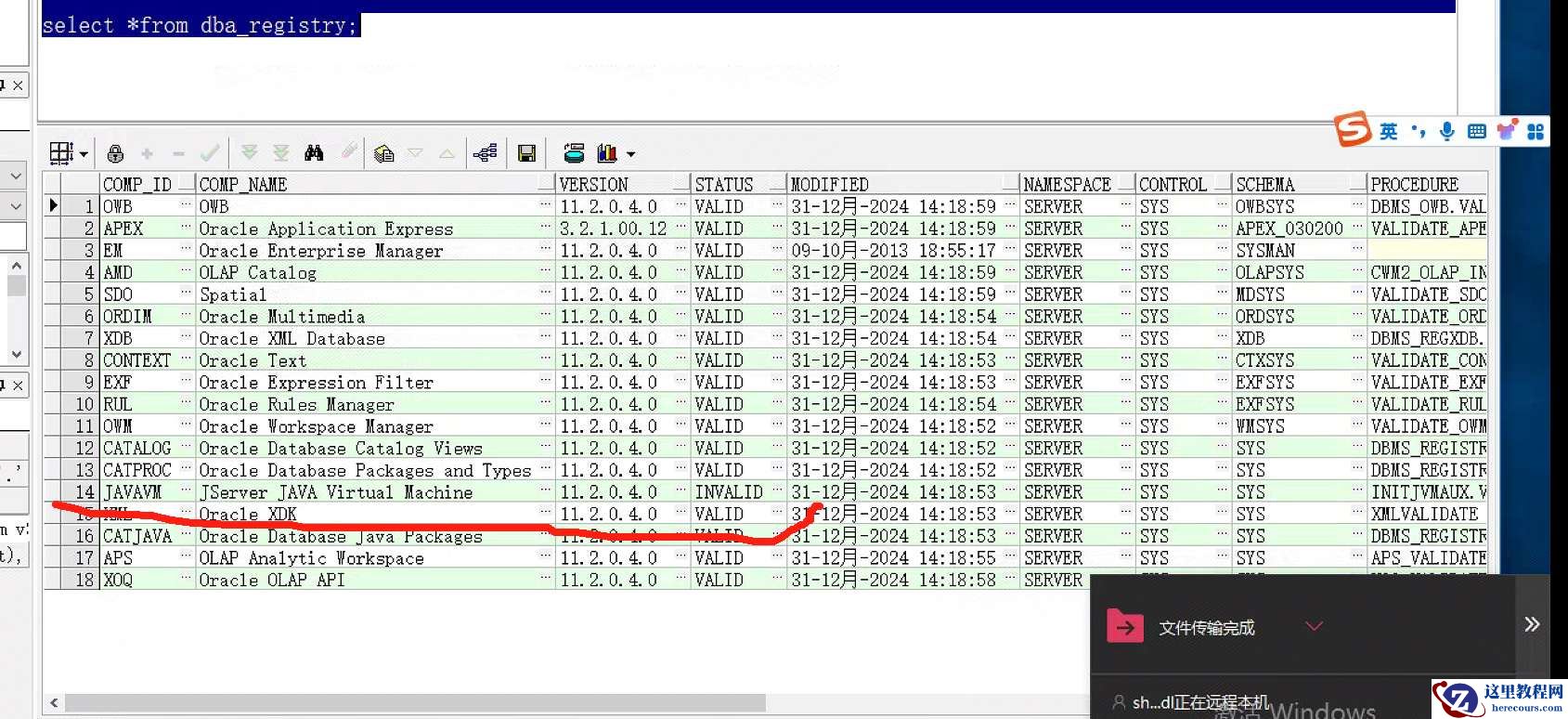Open the binoculars find tool
The width and height of the screenshot is (1568, 719).
click(x=314, y=152)
